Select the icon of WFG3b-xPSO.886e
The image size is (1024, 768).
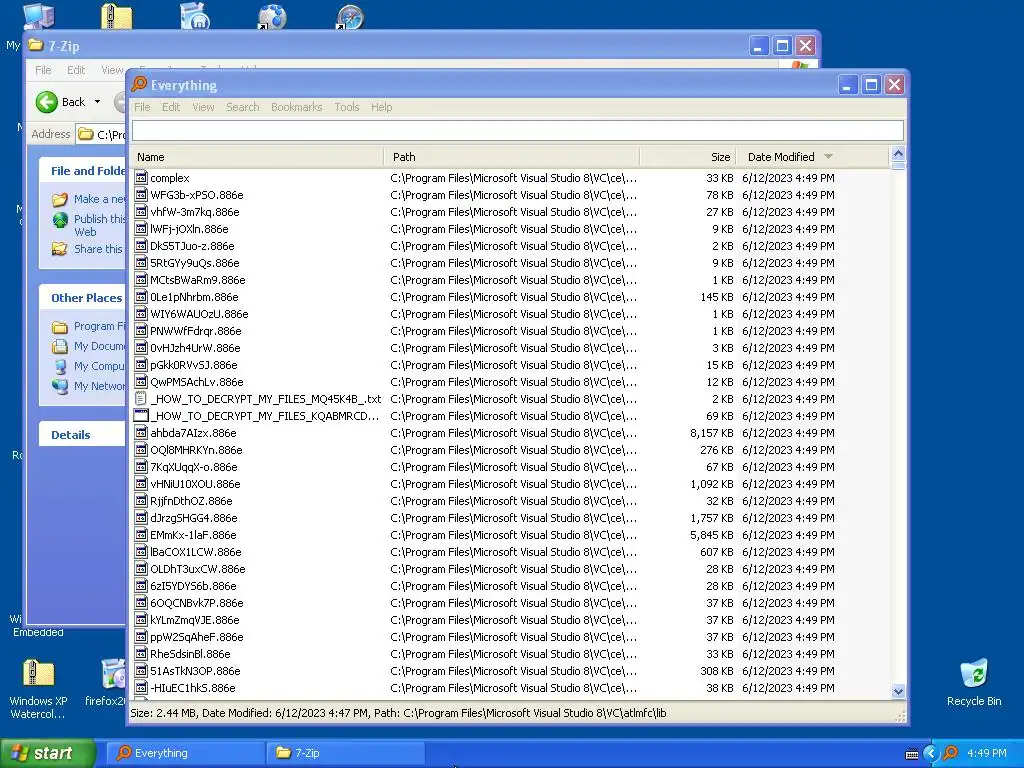point(140,195)
